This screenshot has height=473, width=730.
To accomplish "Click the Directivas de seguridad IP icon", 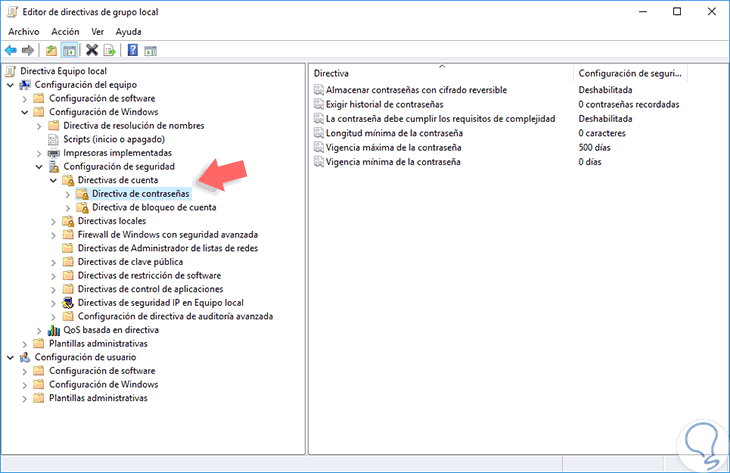I will 68,303.
